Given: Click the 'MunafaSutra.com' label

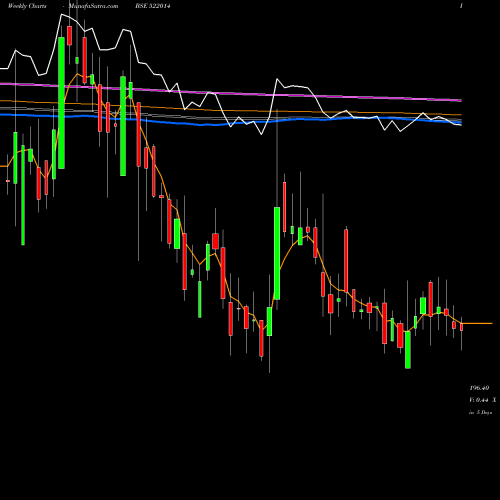Looking at the screenshot, I should click(93, 6).
